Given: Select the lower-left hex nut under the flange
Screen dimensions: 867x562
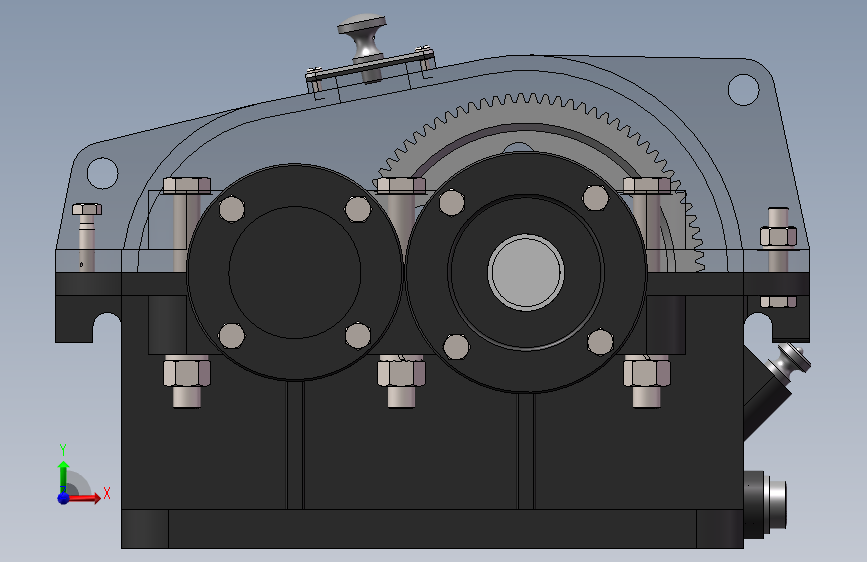Looking at the screenshot, I should 187,372.
